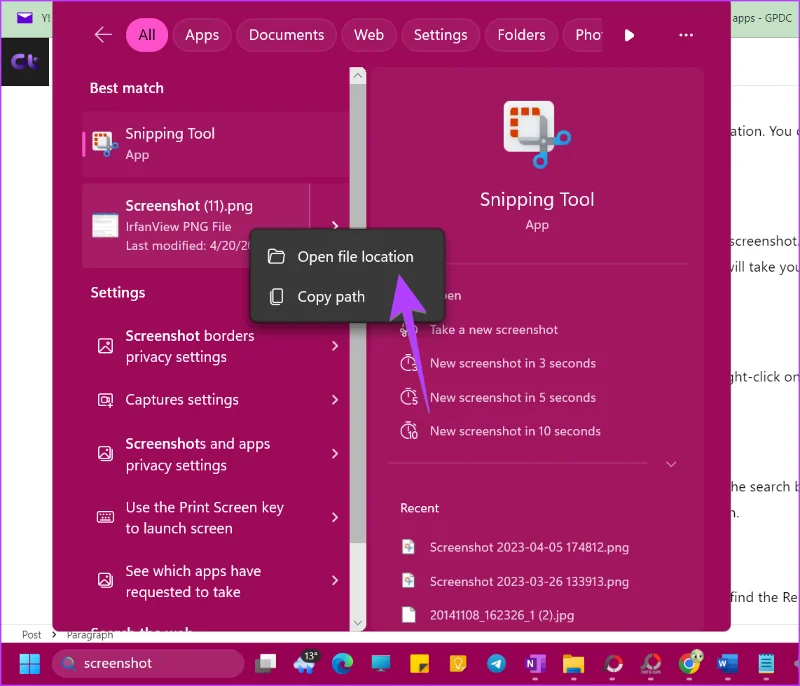The width and height of the screenshot is (800, 686).
Task: Select the Screenshot (11).png result
Action: (196, 225)
